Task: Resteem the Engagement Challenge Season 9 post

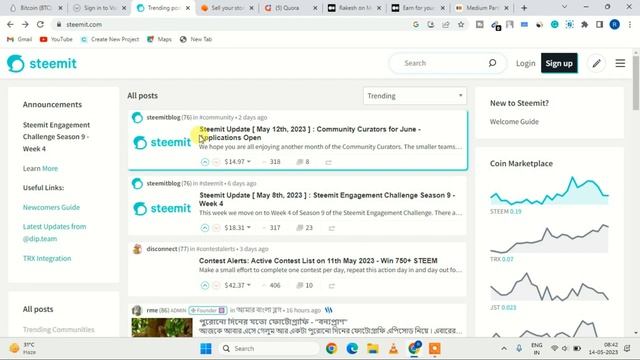Action: pos(331,228)
